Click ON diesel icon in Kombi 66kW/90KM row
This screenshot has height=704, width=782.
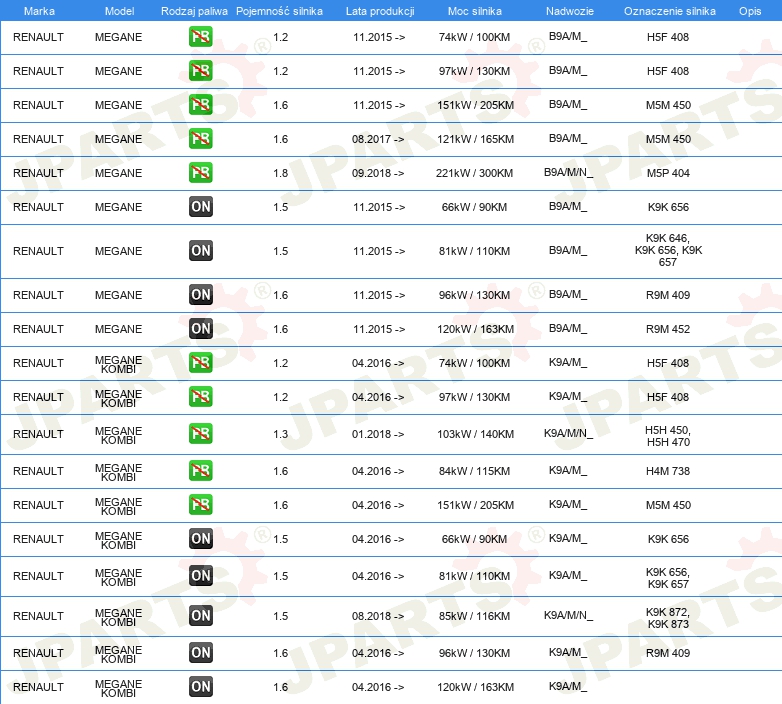point(200,538)
